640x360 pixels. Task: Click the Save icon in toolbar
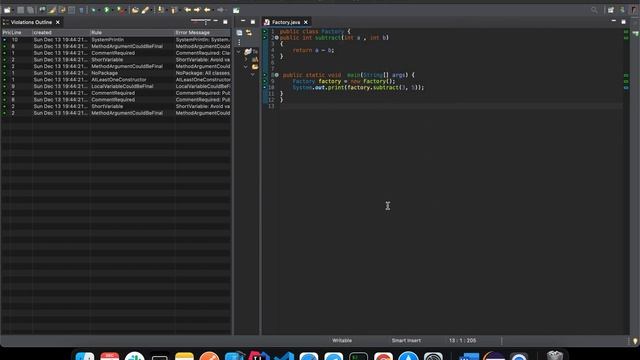[20, 10]
